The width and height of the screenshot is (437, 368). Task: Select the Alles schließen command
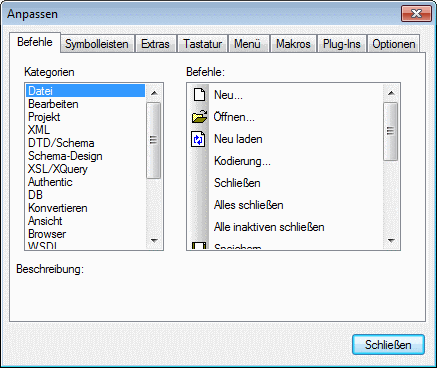click(x=285, y=205)
